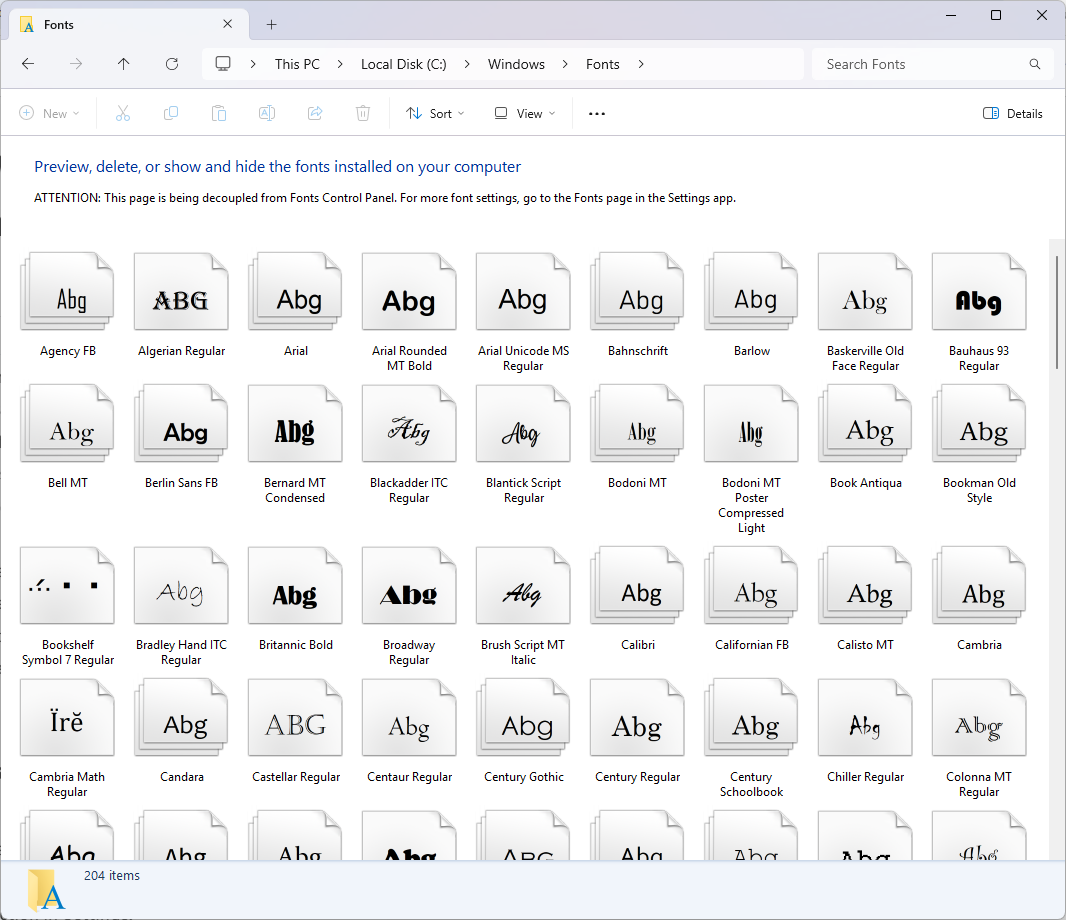
Task: Click the Fonts breadcrumb in address bar
Action: (x=602, y=64)
